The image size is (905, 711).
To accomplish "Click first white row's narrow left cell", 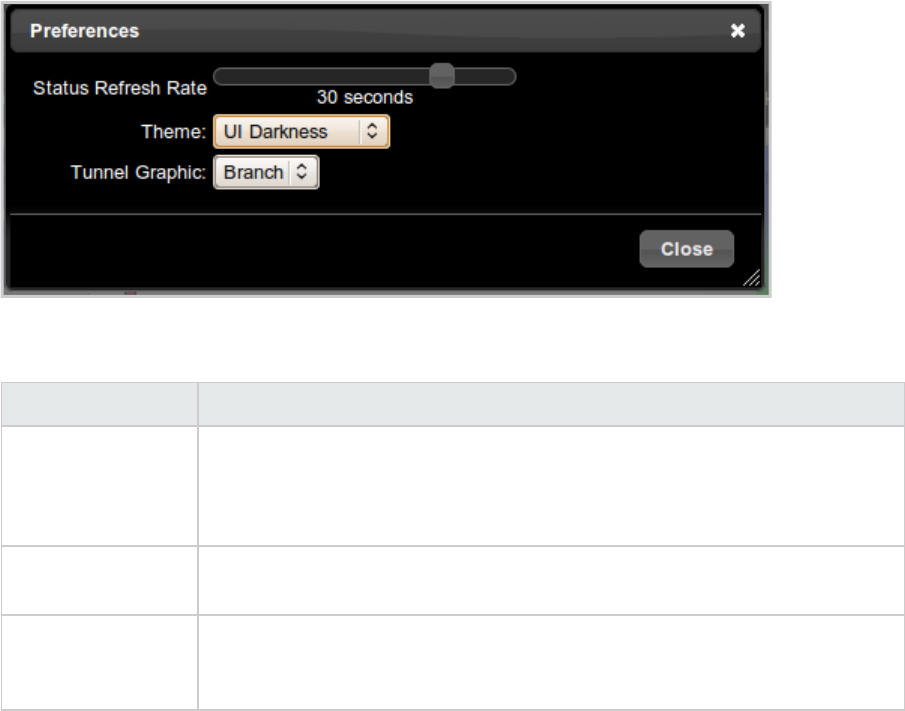I will [99, 486].
